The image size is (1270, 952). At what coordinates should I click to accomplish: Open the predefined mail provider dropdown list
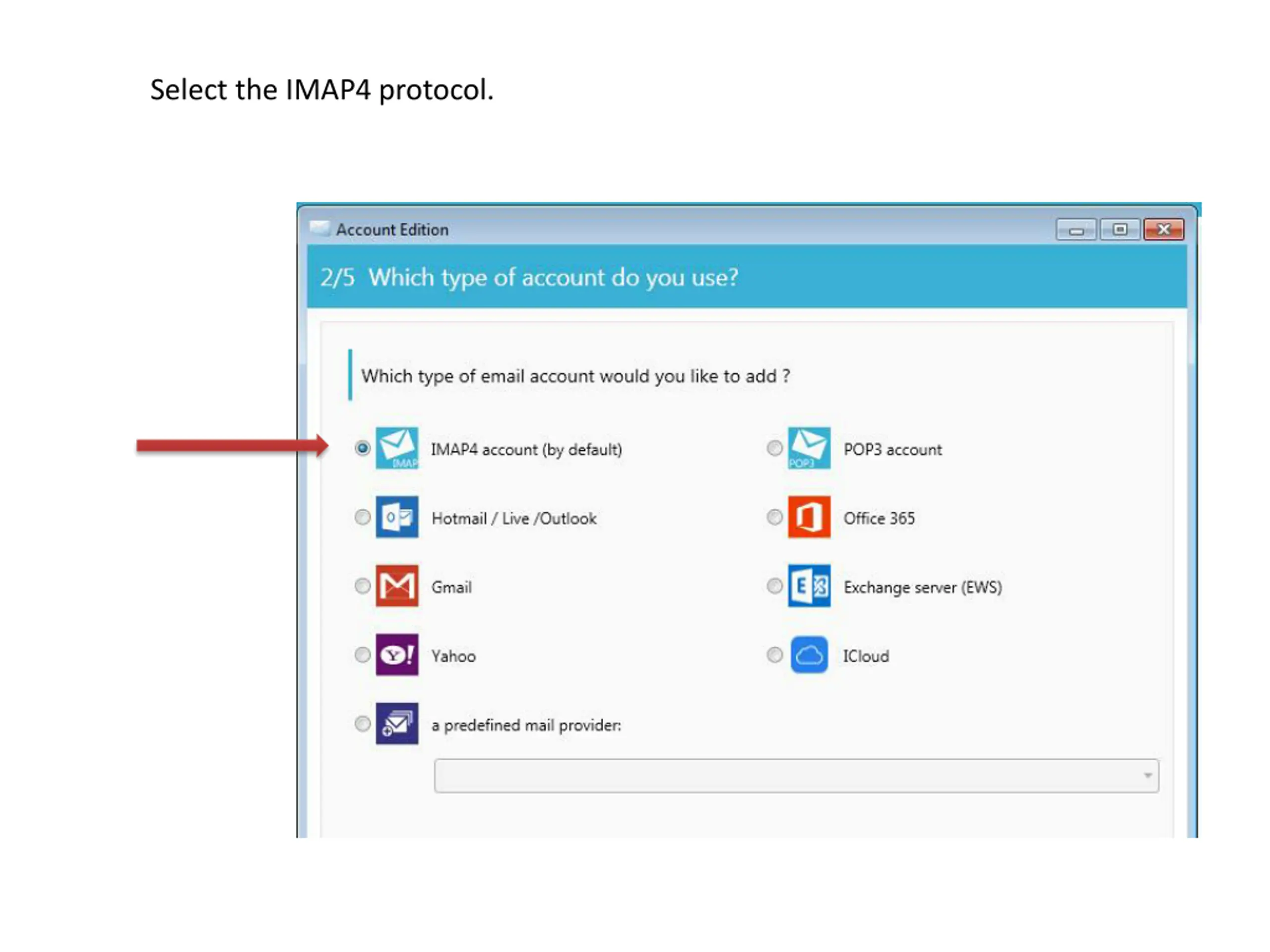pyautogui.click(x=796, y=776)
